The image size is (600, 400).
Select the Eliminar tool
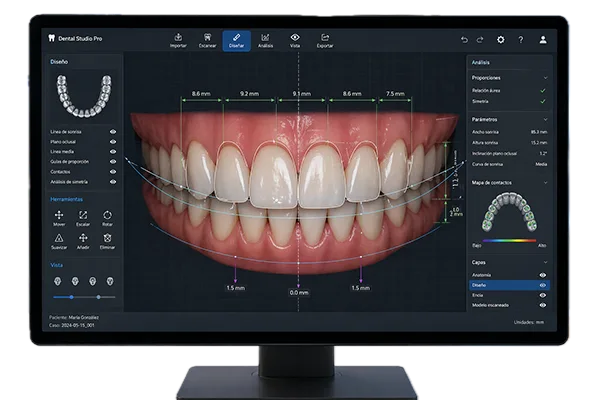108,242
